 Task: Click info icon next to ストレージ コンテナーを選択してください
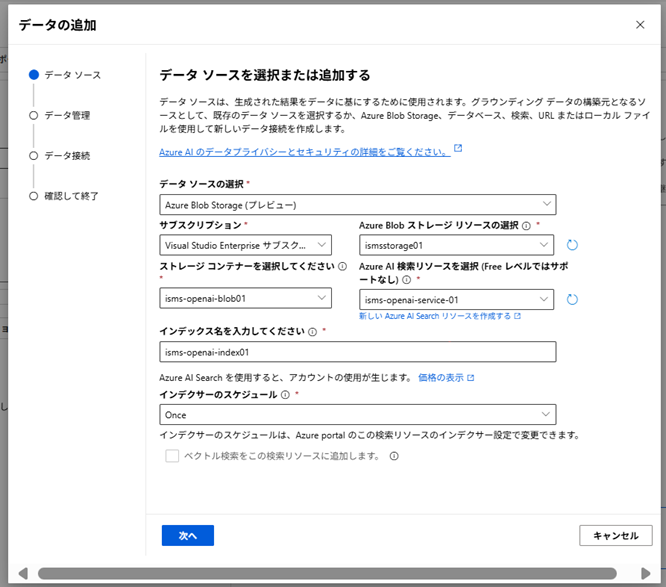pyautogui.click(x=342, y=267)
